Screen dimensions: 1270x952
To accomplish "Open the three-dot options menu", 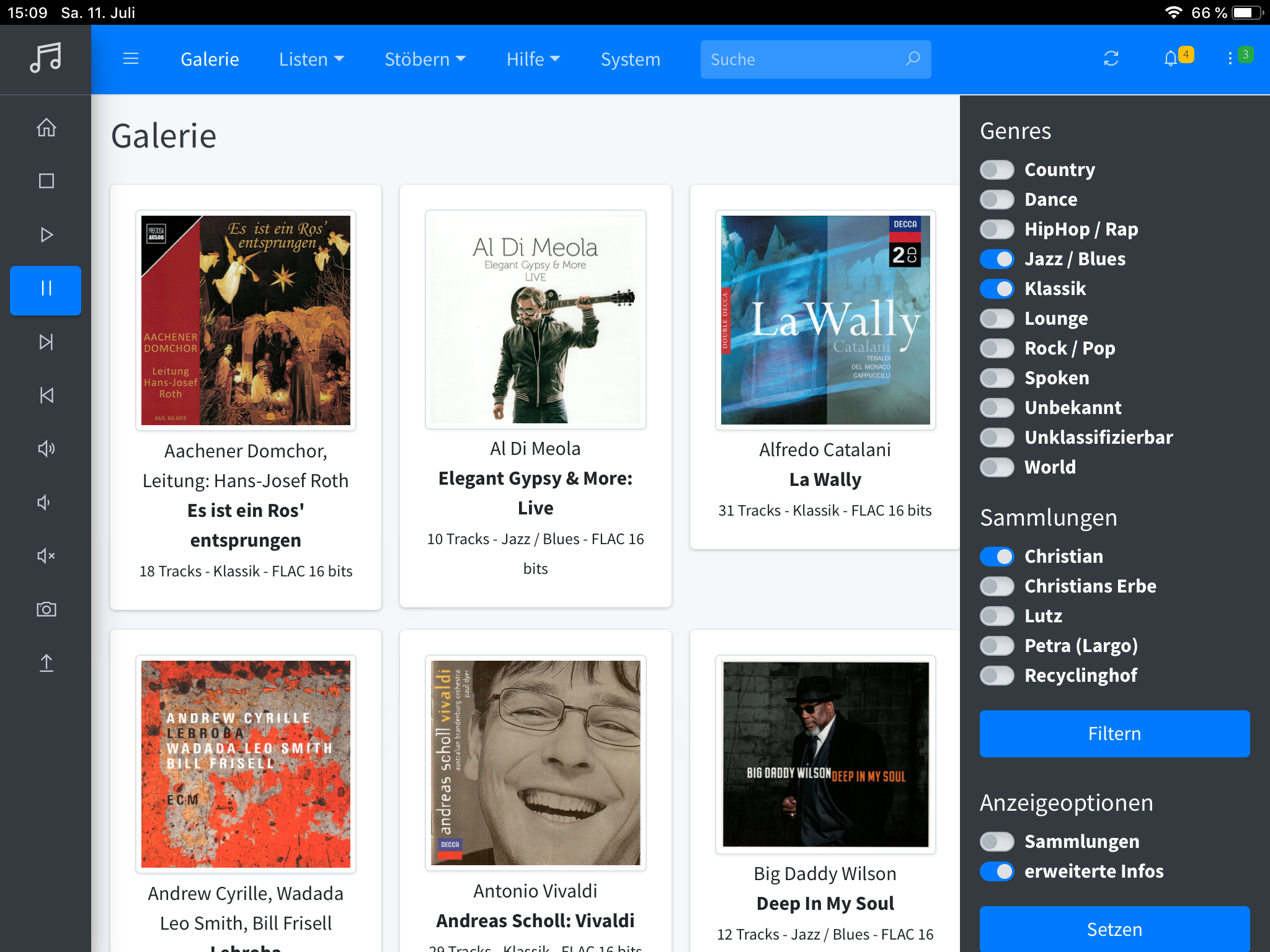I will pos(1230,59).
